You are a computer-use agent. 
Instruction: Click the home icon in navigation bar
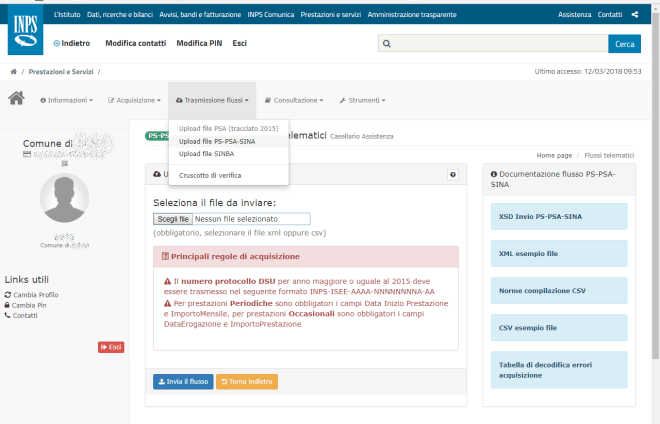[x=16, y=99]
